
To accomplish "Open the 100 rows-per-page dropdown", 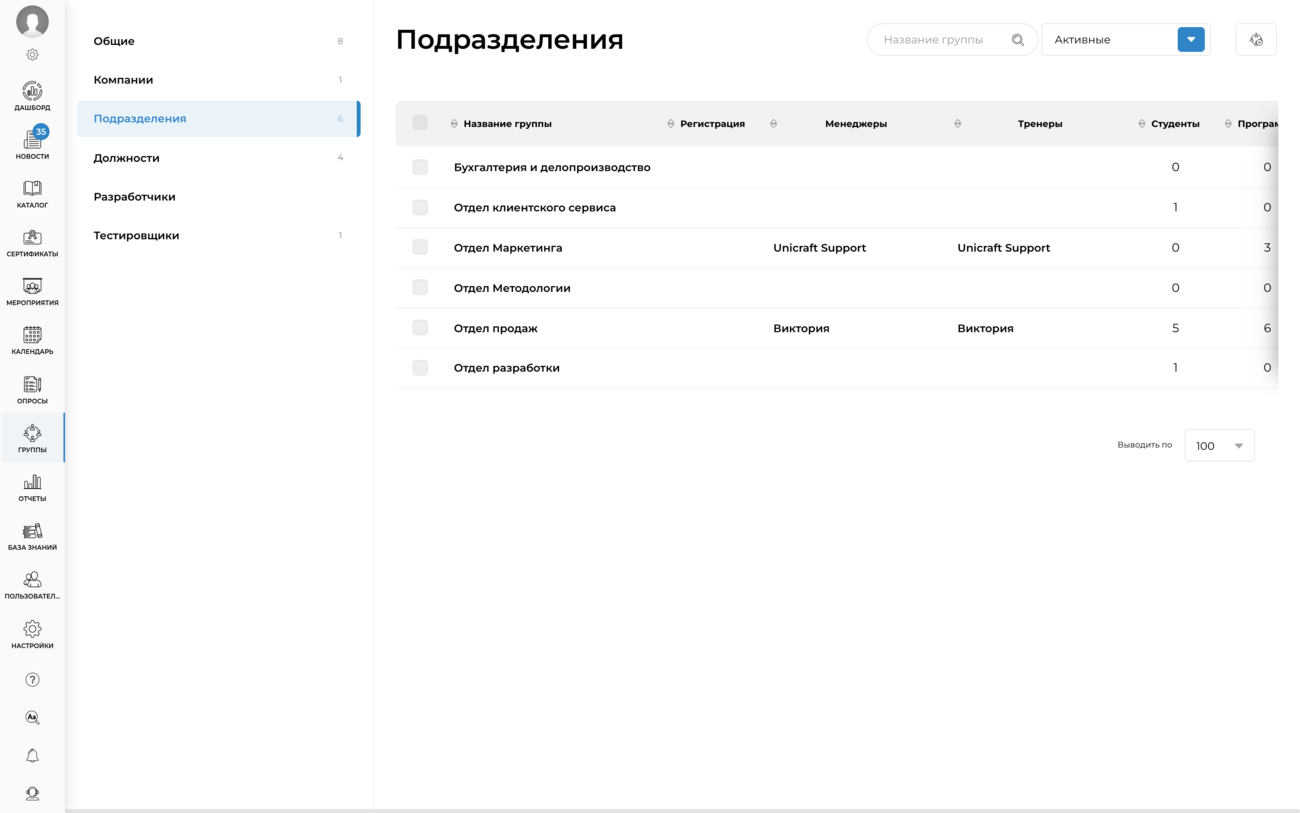I will coord(1219,446).
